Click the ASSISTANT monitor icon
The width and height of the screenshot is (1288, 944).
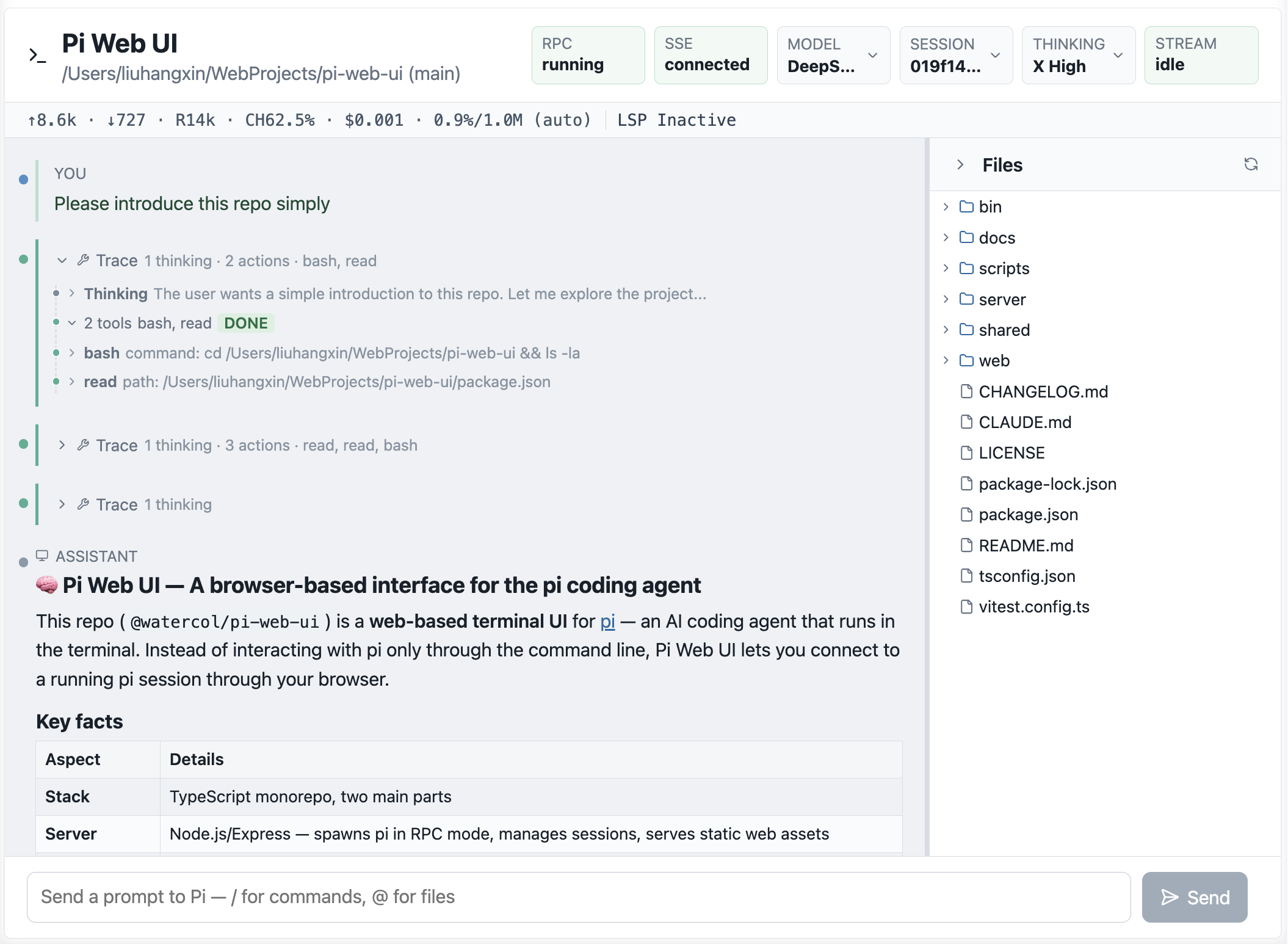42,556
